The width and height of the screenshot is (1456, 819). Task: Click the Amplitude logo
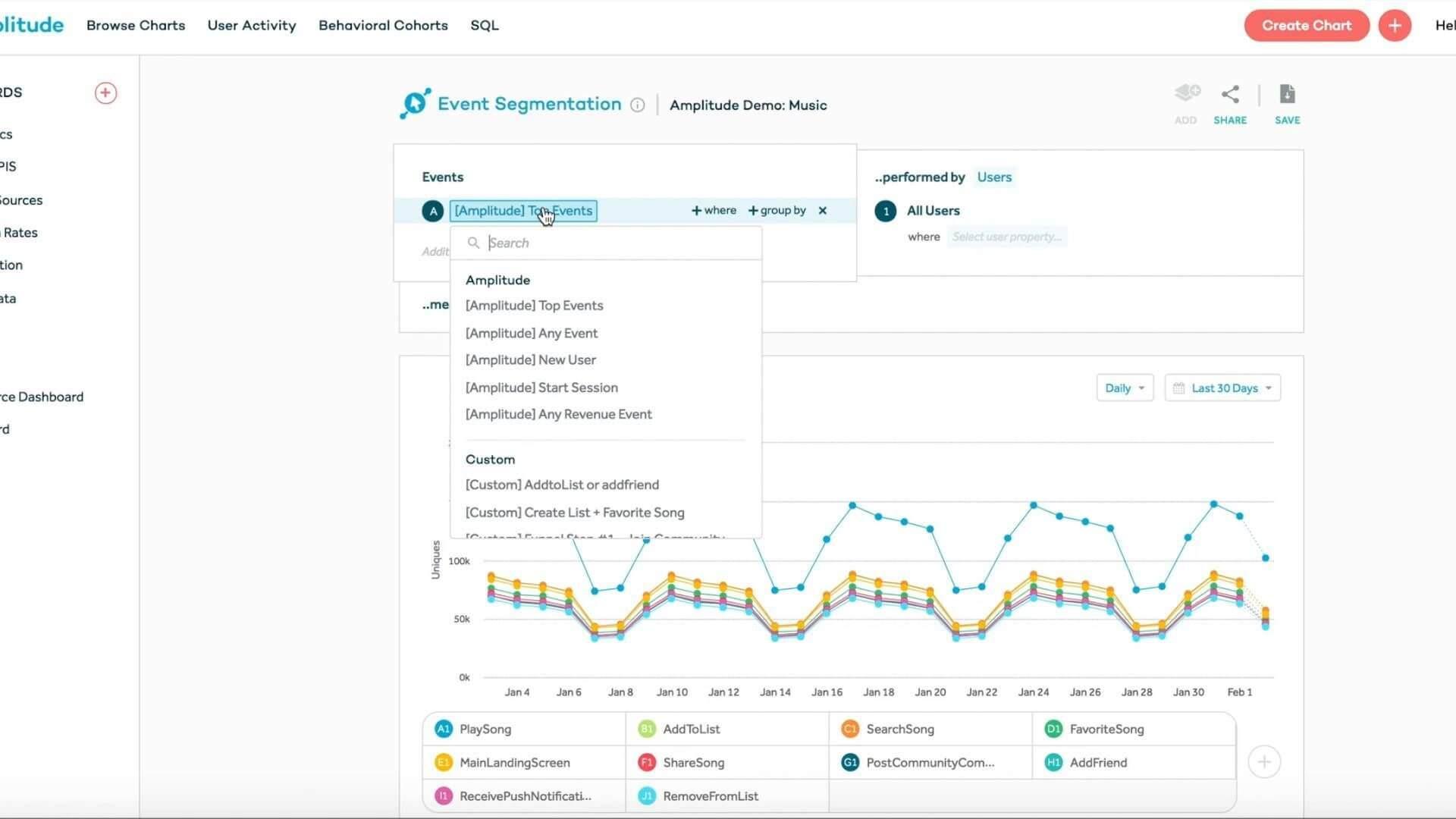32,25
